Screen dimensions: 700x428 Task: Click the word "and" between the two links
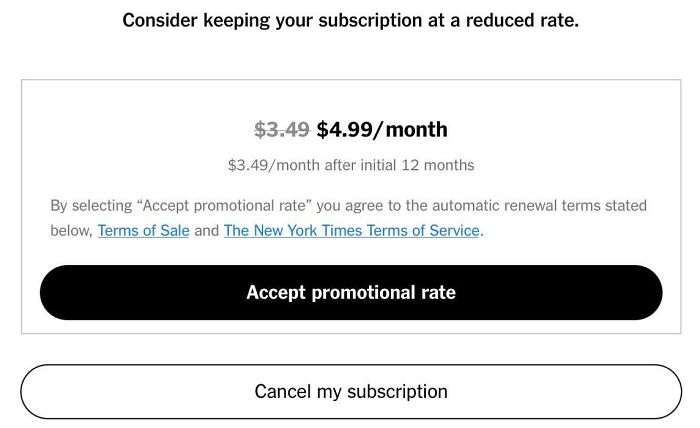coord(206,231)
